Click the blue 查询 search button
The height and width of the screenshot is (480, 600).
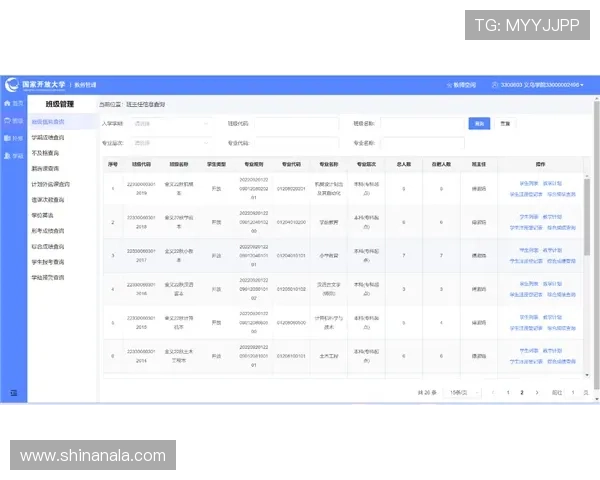pyautogui.click(x=479, y=124)
